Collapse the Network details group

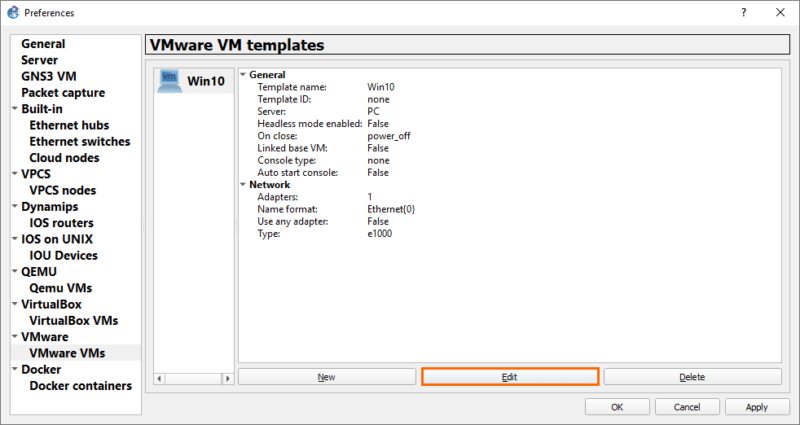tap(243, 185)
